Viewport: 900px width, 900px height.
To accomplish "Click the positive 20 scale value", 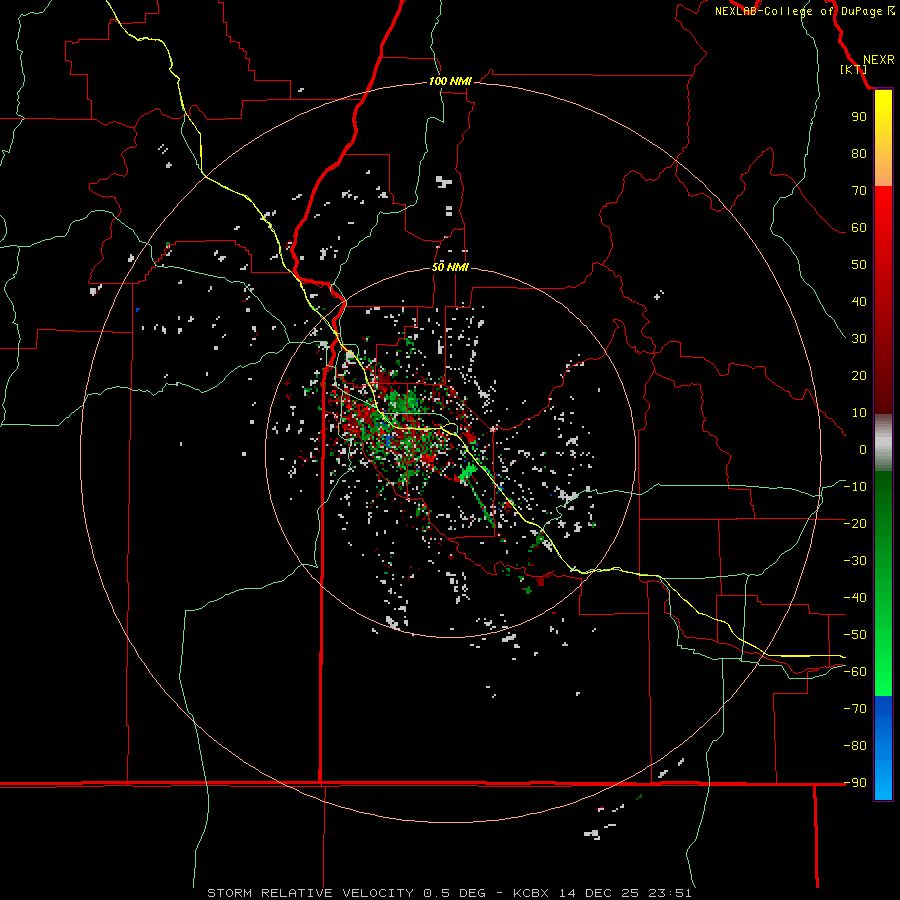I will [x=859, y=376].
